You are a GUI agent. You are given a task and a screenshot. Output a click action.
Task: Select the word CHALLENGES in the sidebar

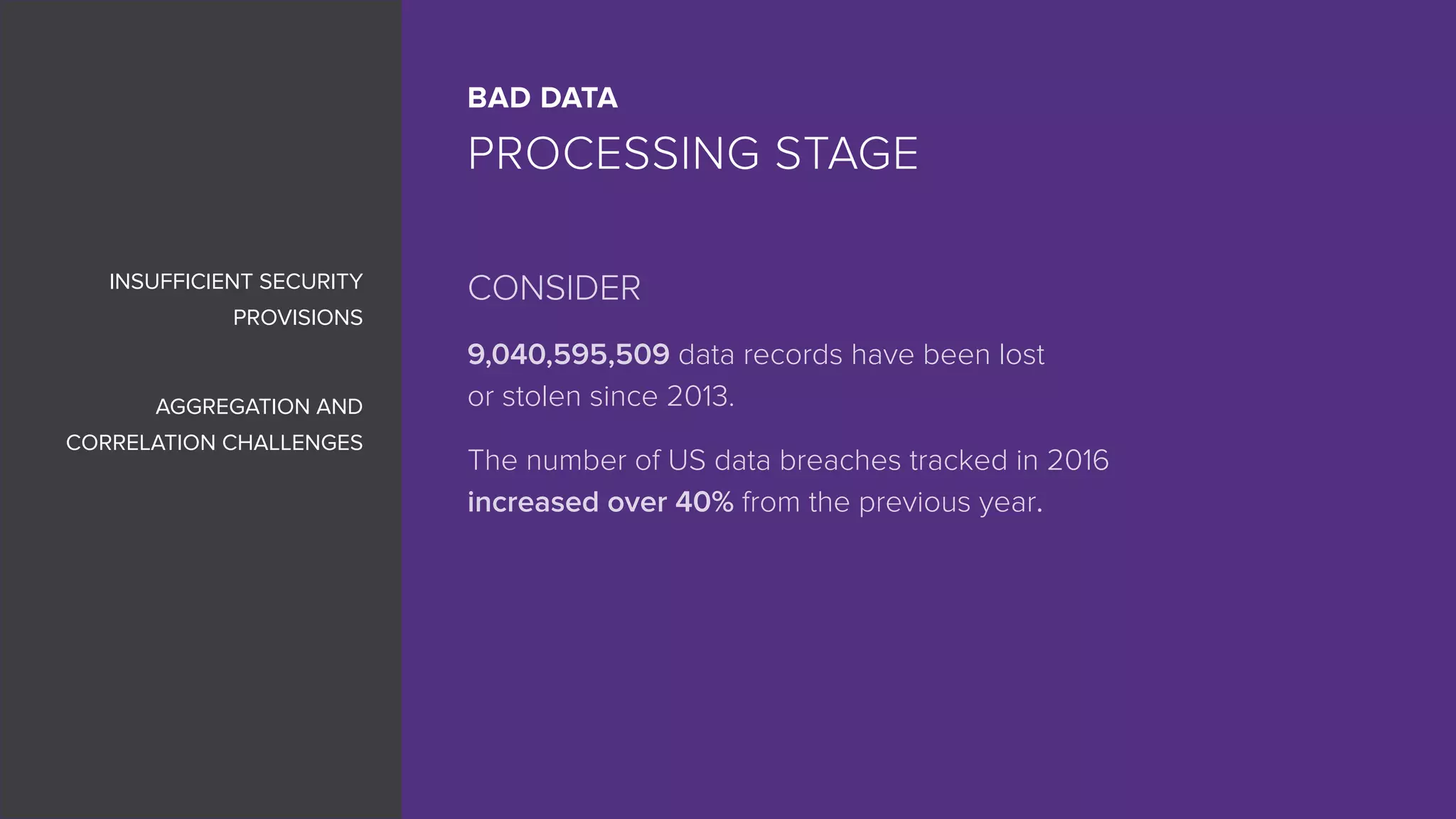point(292,443)
